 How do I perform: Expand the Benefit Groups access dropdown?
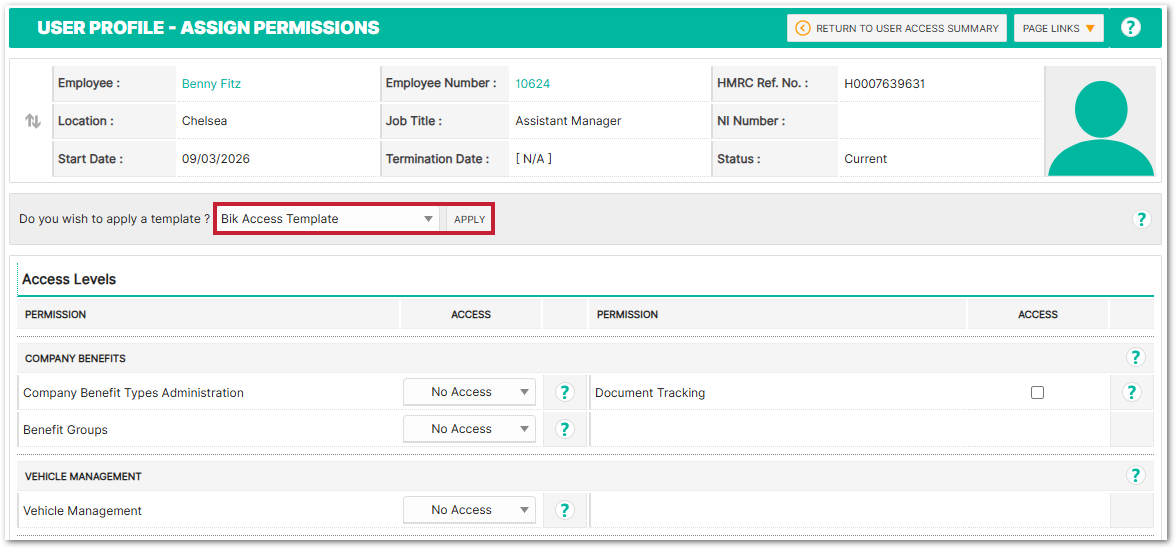pos(469,429)
